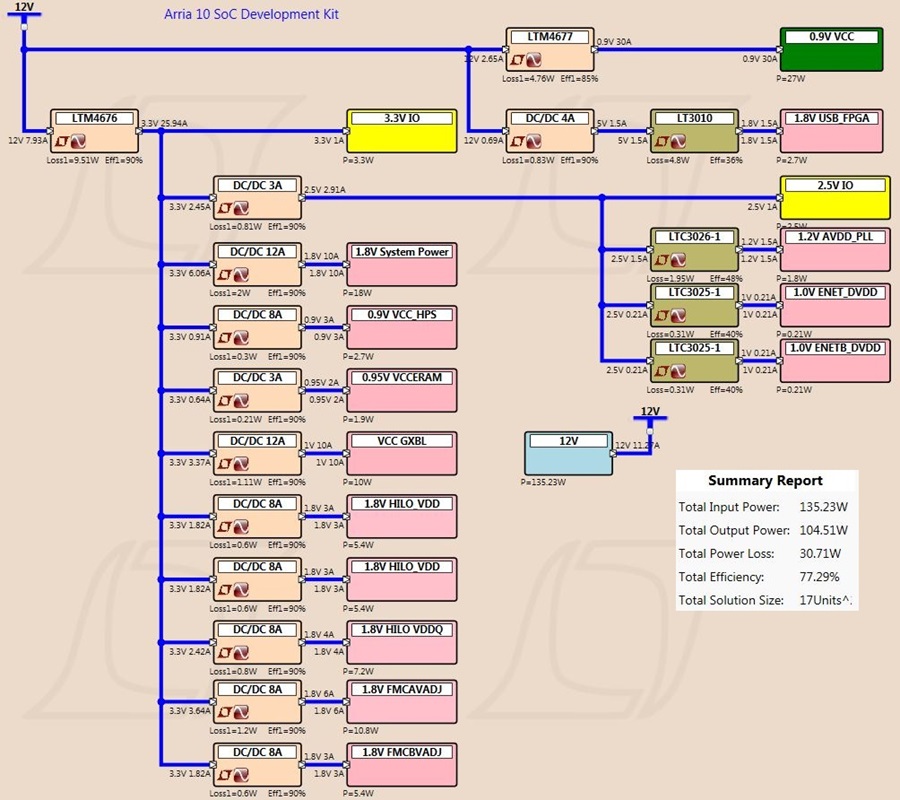
Task: Click the LT logo in the DC/DC 8A feeding VCC_HPS
Action: (225, 338)
